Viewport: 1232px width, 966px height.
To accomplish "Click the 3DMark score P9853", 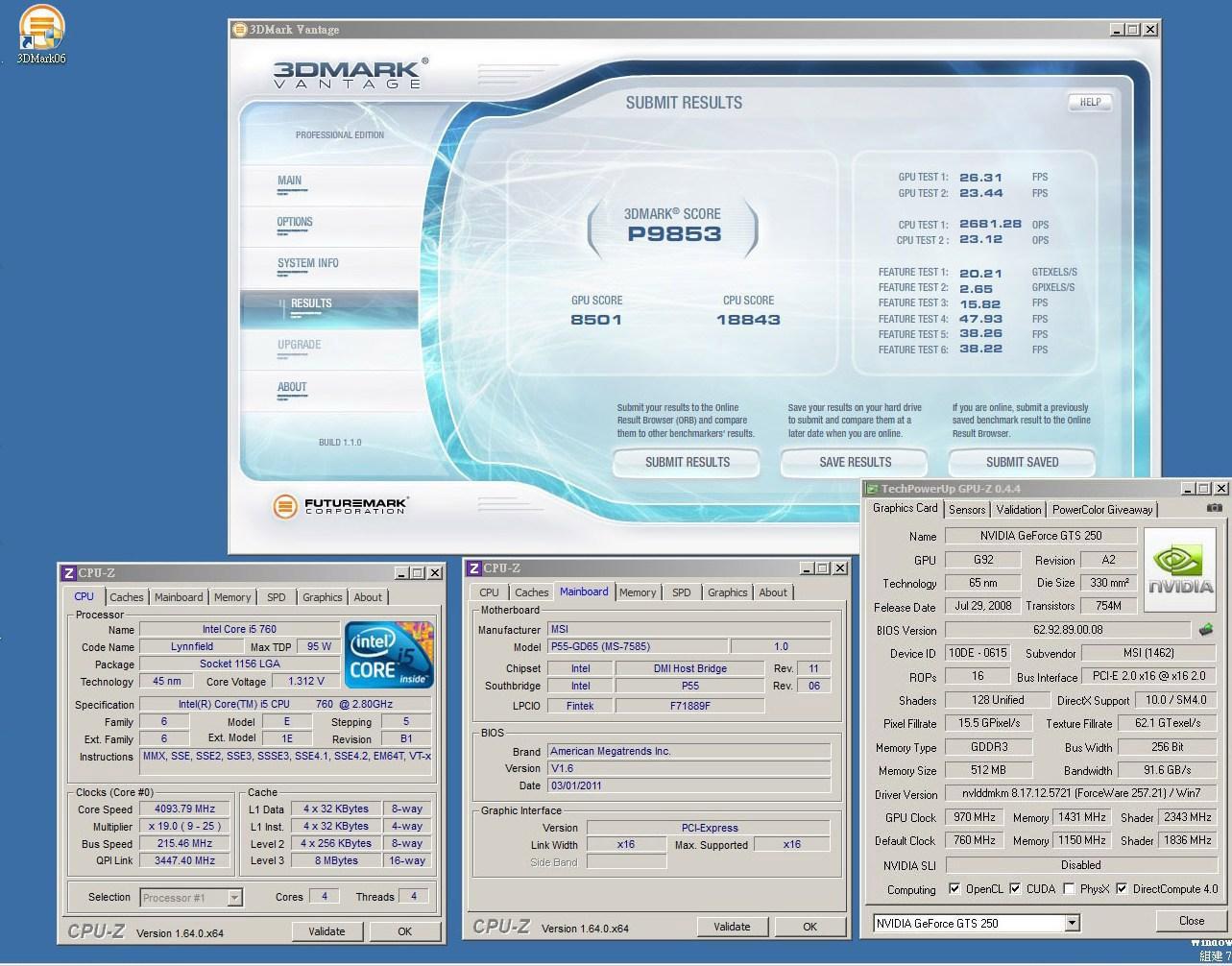I will pyautogui.click(x=674, y=234).
